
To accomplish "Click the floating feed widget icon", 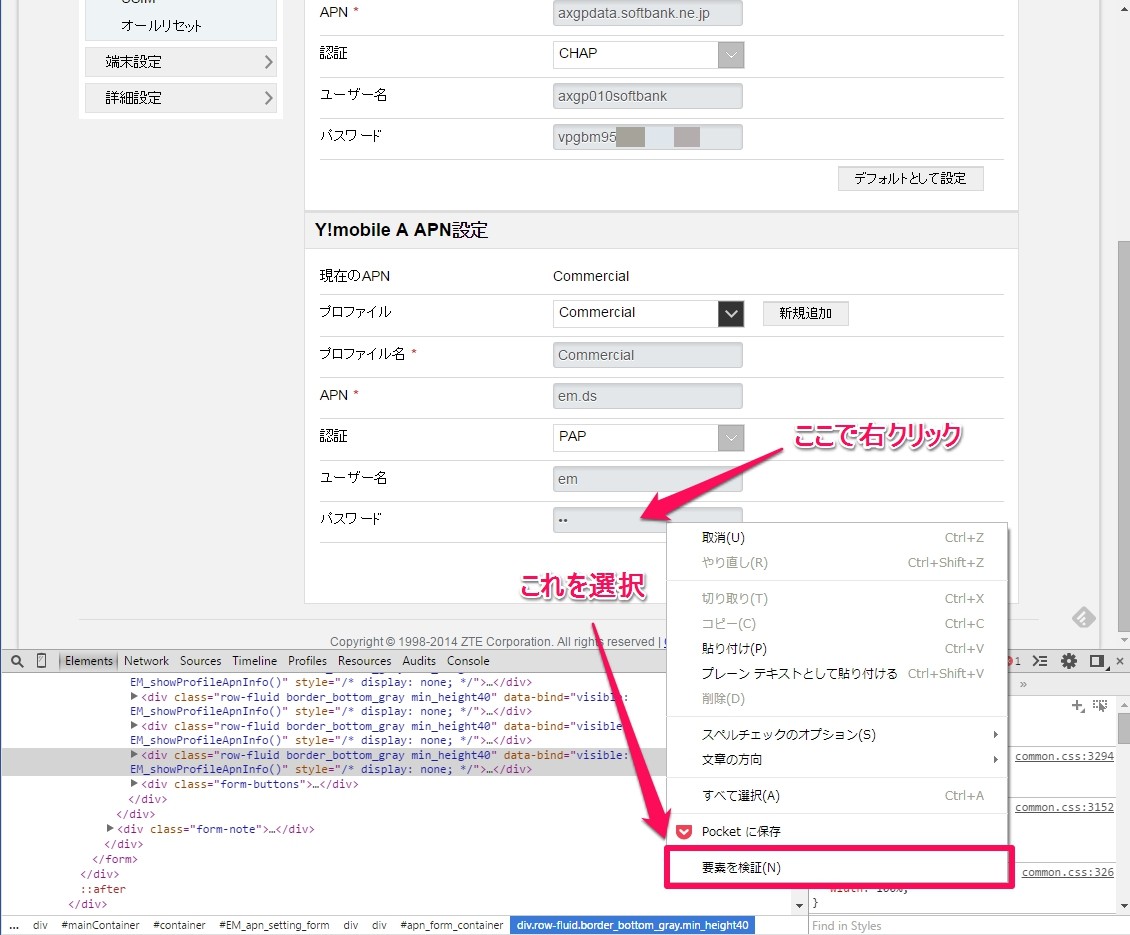I will point(1084,618).
